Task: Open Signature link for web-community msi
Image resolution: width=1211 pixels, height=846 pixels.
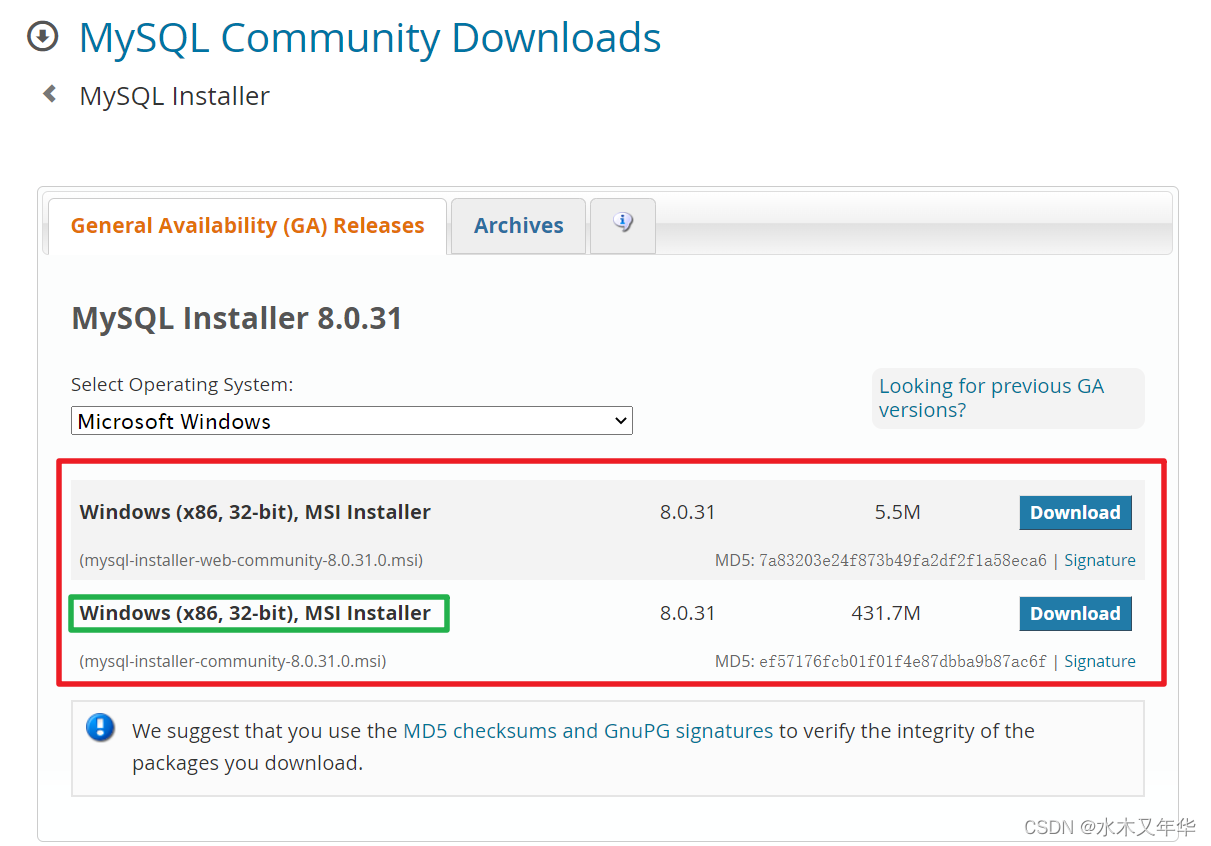Action: click(x=1100, y=560)
